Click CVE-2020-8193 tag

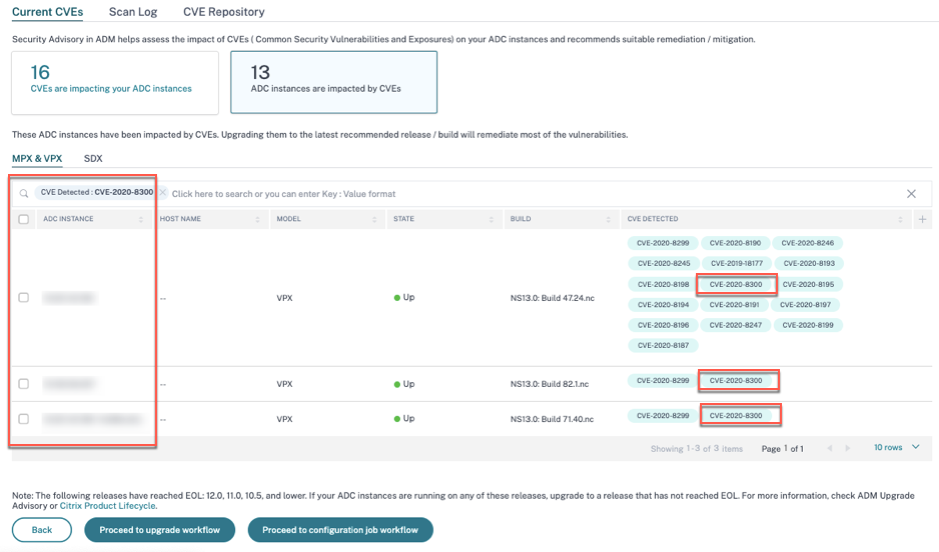pyautogui.click(x=808, y=263)
